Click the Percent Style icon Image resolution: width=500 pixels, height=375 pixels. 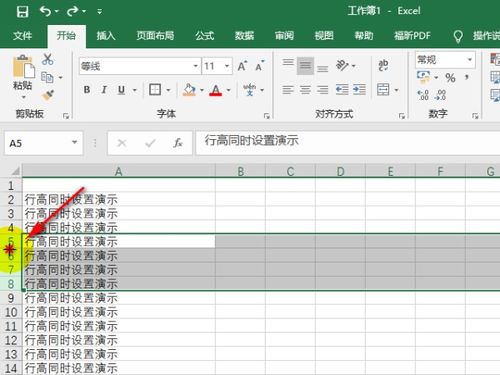450,78
